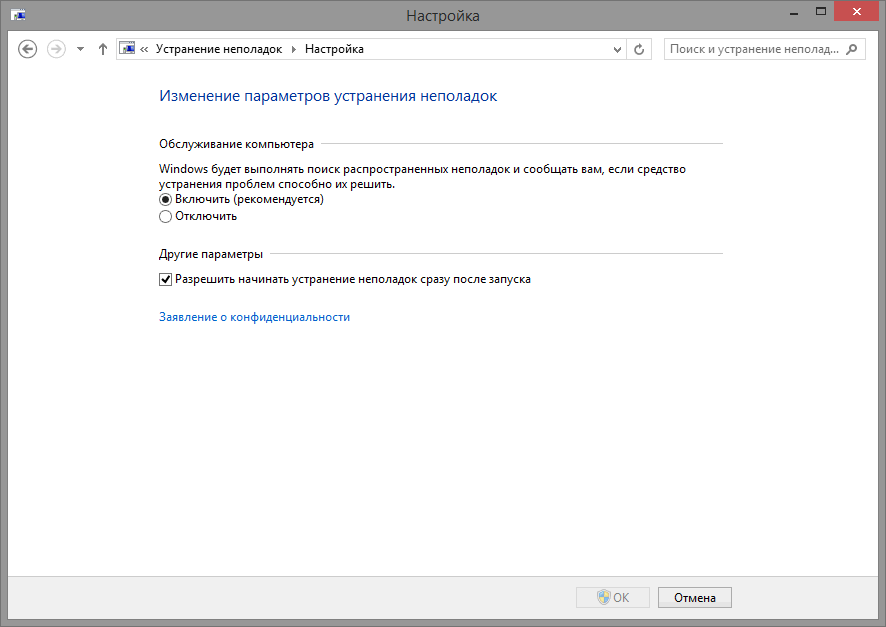886x627 pixels.
Task: Click the Control Panel icon in the address bar
Action: pyautogui.click(x=128, y=49)
